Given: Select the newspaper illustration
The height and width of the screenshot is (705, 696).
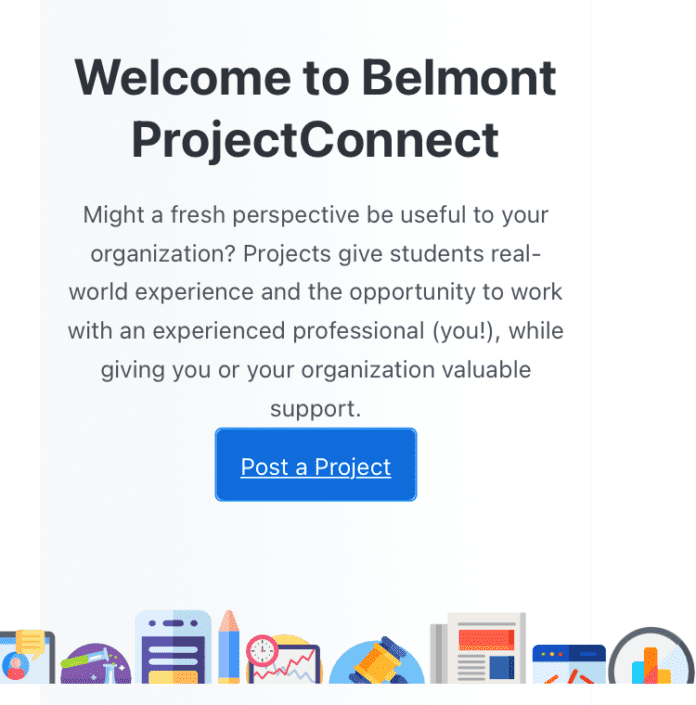Looking at the screenshot, I should pyautogui.click(x=478, y=648).
